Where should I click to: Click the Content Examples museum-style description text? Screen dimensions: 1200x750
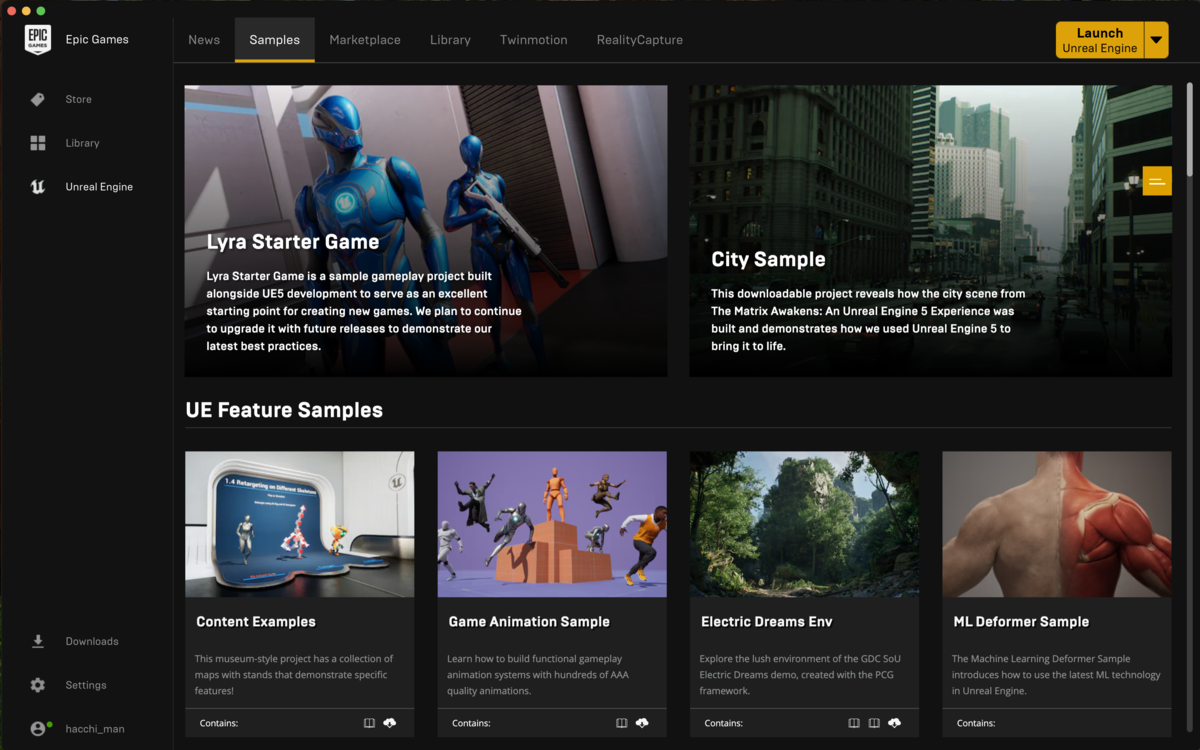pyautogui.click(x=294, y=675)
